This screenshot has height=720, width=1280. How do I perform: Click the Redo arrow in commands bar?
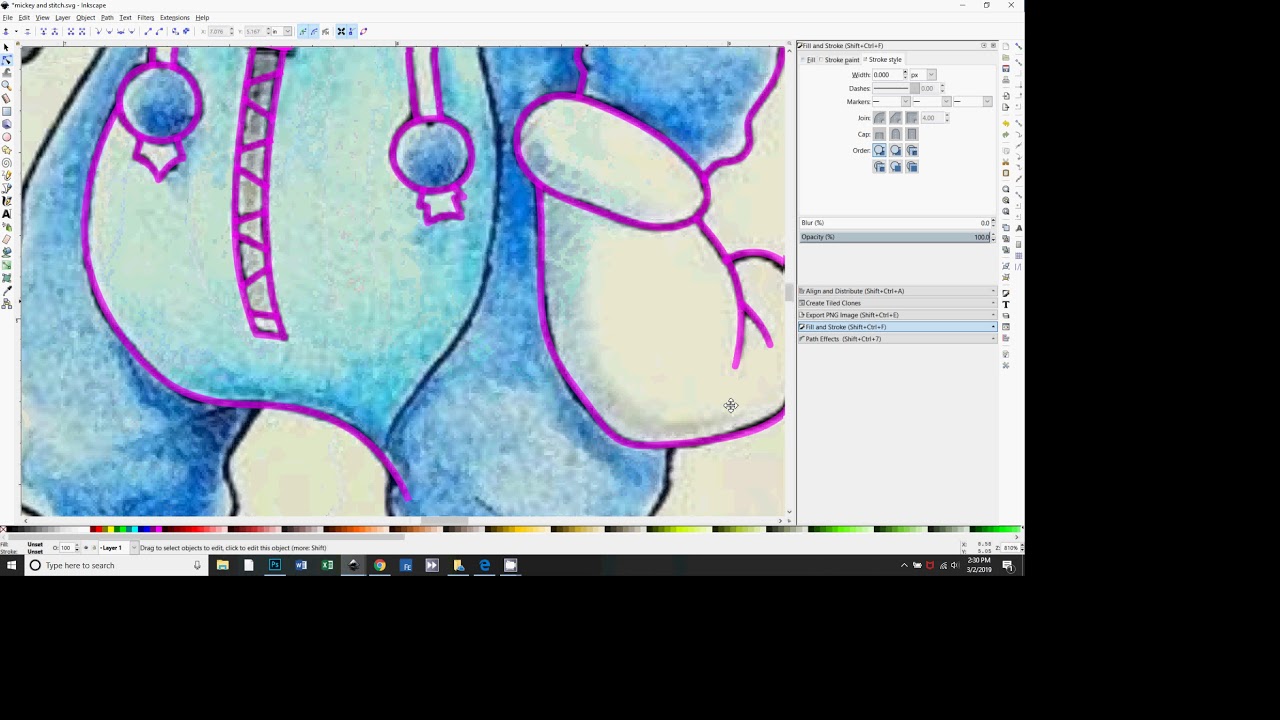point(1006,134)
